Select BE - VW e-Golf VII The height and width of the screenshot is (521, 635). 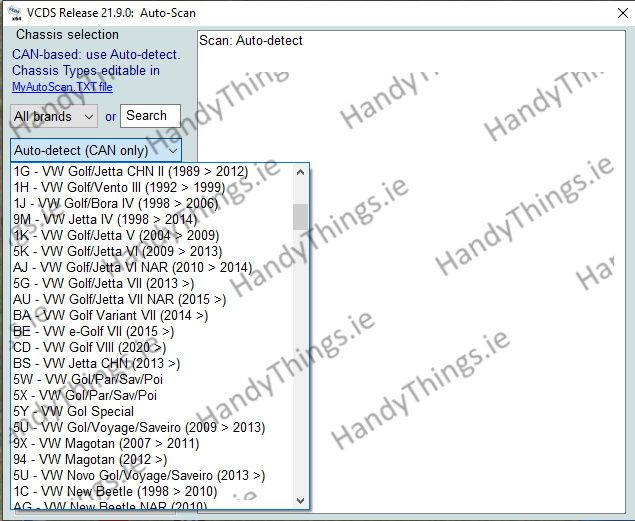[x=152, y=332]
